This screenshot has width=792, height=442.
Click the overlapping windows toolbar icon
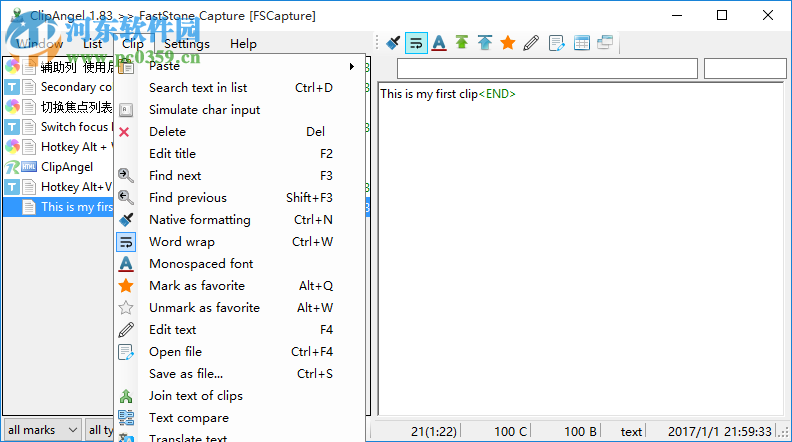pyautogui.click(x=605, y=43)
